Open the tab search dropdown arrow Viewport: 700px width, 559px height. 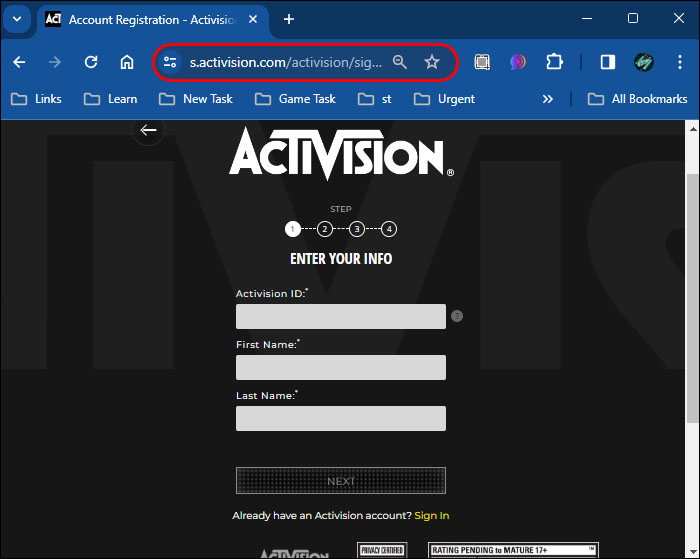pos(17,19)
